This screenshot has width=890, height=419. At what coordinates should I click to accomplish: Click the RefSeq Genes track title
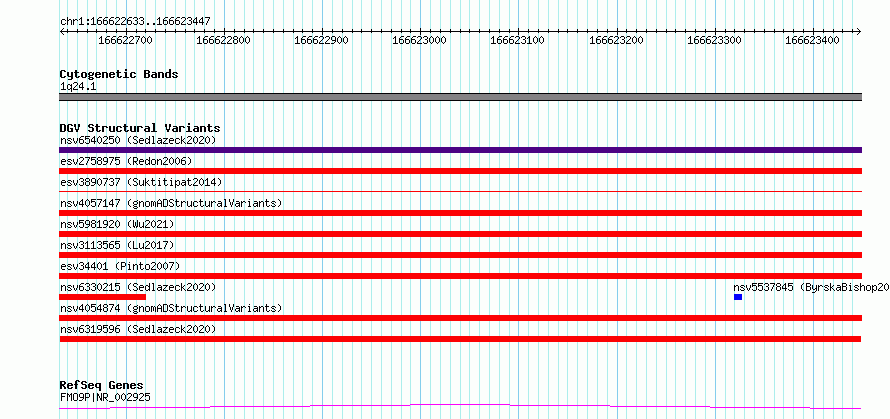[x=102, y=386]
